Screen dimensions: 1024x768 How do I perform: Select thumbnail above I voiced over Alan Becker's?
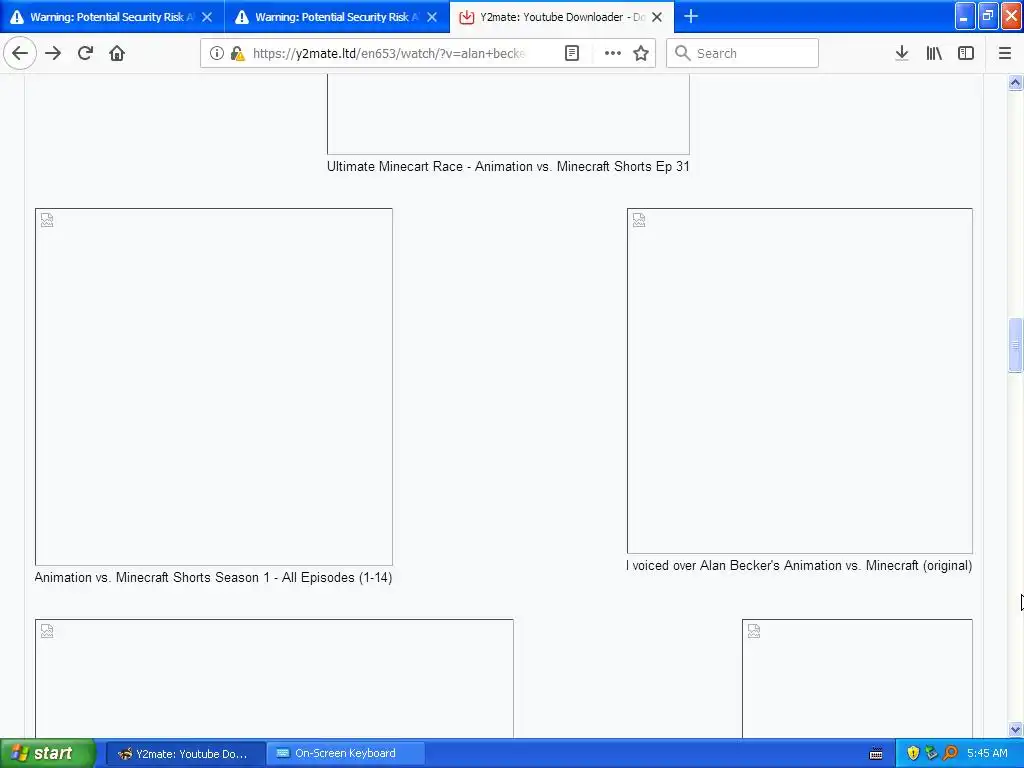tap(799, 381)
